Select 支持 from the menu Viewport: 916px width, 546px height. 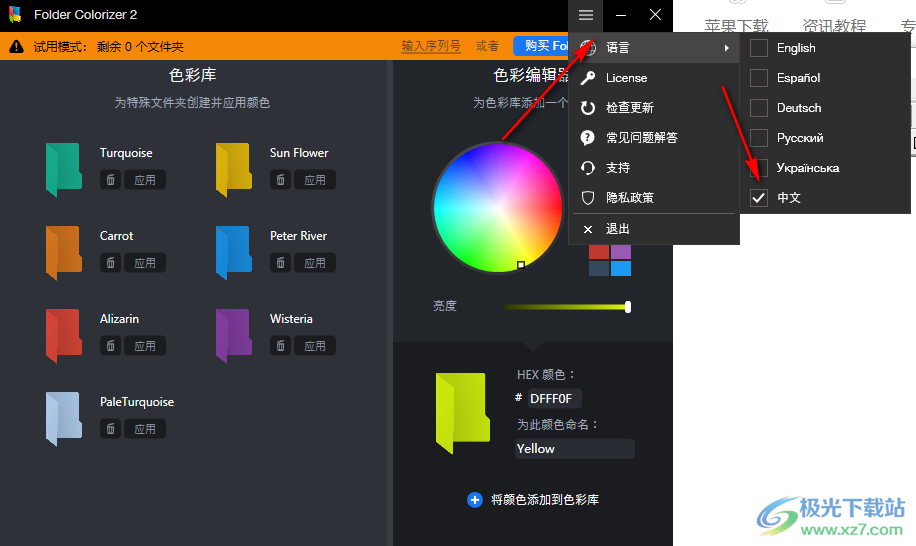[x=654, y=168]
